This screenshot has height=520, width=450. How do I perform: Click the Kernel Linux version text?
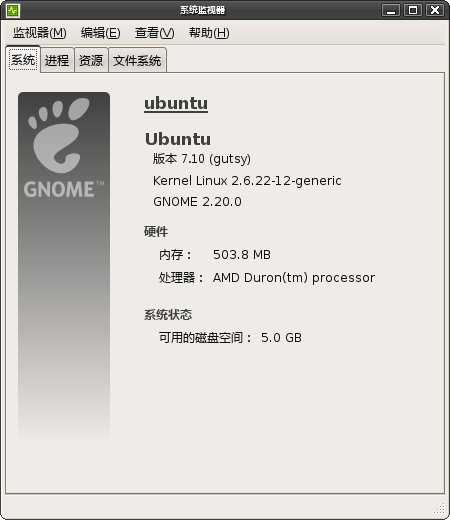coord(247,181)
